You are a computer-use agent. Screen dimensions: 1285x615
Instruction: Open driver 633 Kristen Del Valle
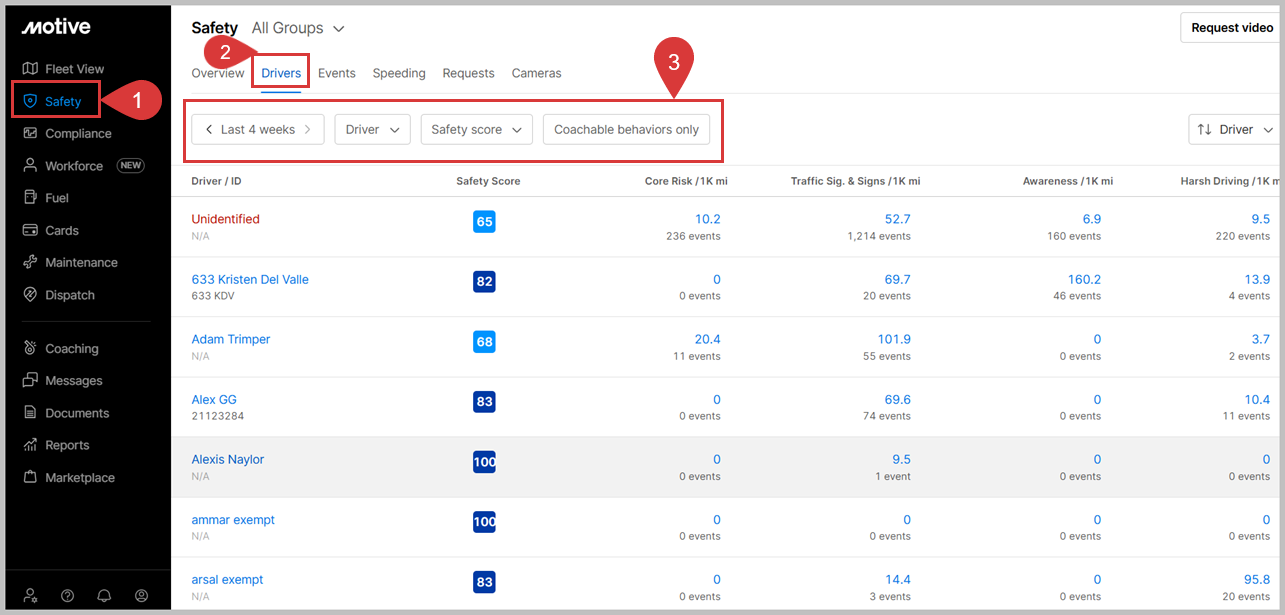[x=250, y=279]
